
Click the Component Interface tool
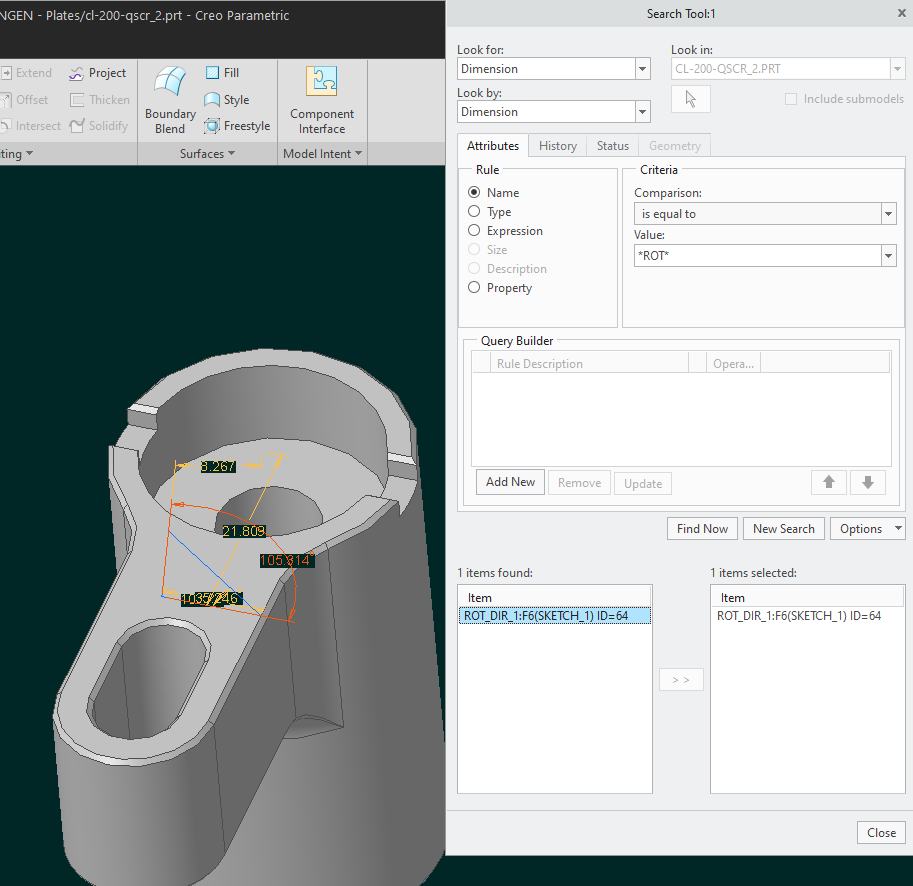tap(321, 98)
